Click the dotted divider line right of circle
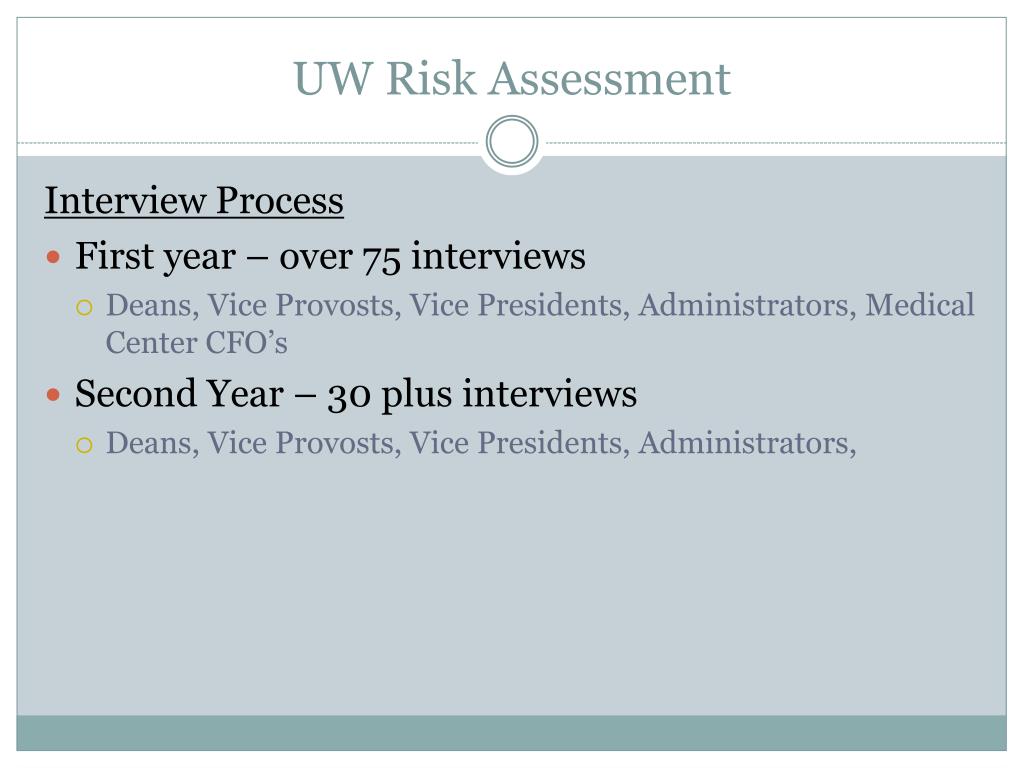Screen dimensions: 1024x768 tap(776, 142)
